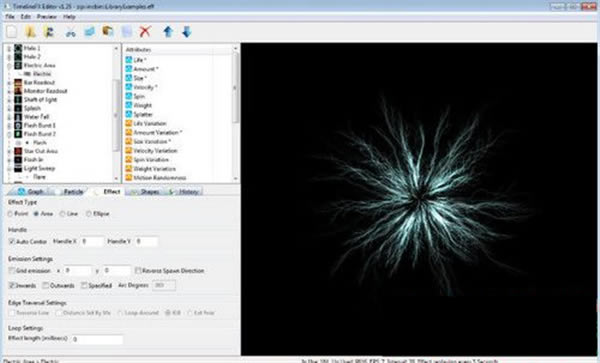
Task: Switch to the Shapes tab
Action: tap(145, 192)
